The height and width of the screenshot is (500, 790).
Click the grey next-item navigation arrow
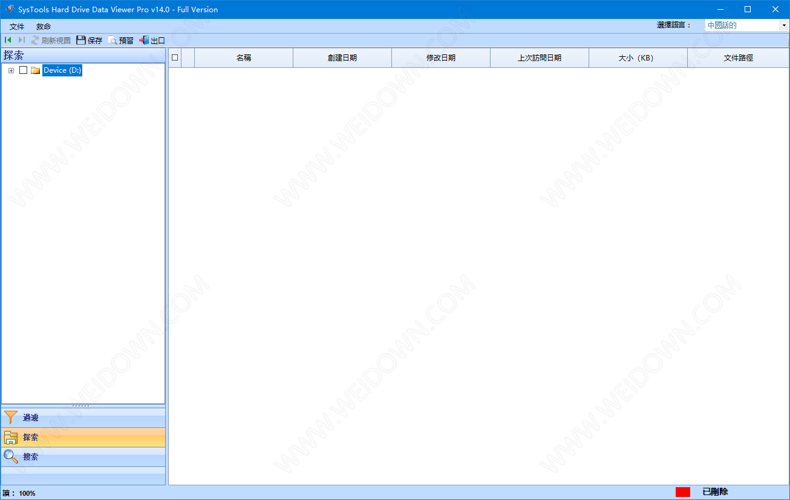pyautogui.click(x=21, y=40)
